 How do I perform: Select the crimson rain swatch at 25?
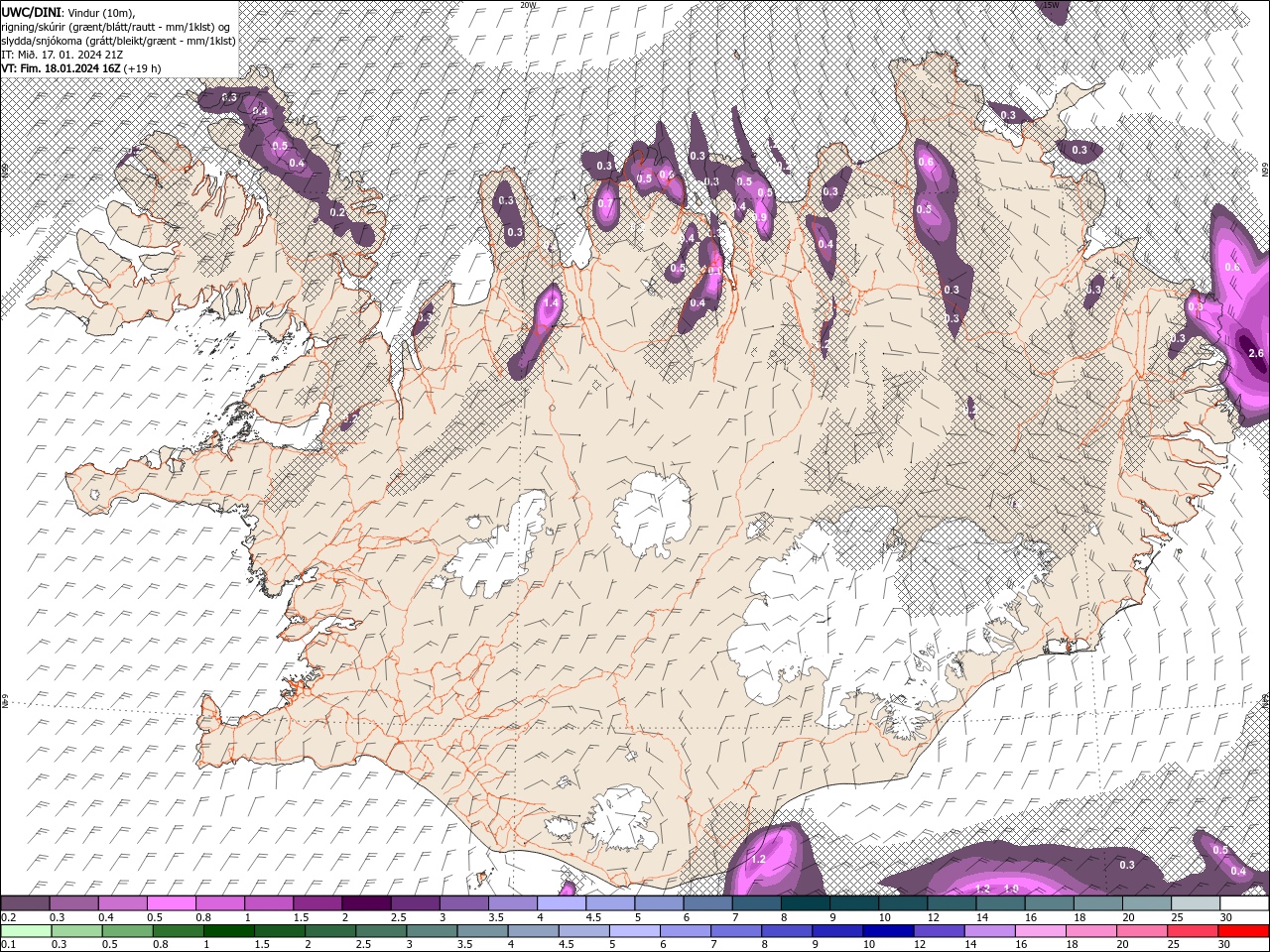[1196, 931]
